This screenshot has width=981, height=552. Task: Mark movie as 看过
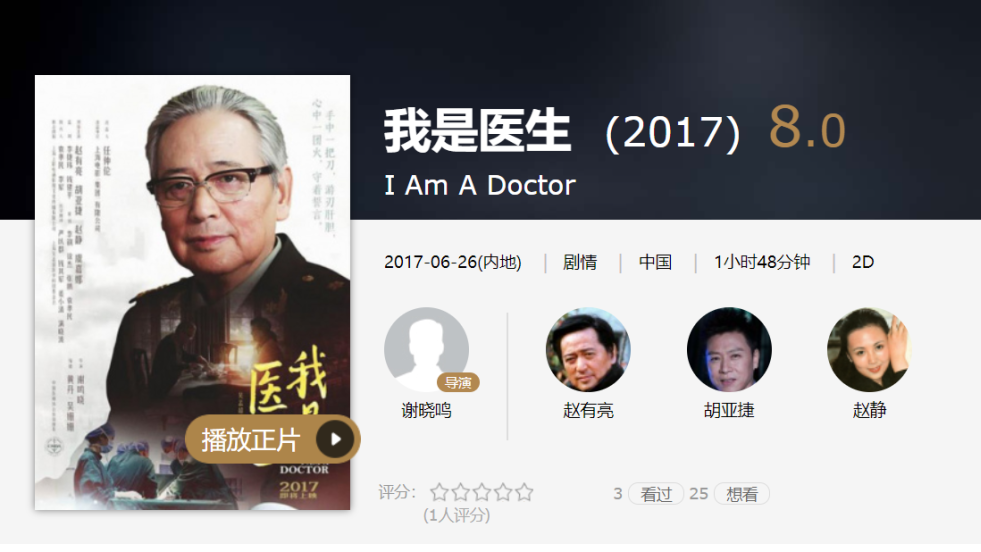[656, 494]
